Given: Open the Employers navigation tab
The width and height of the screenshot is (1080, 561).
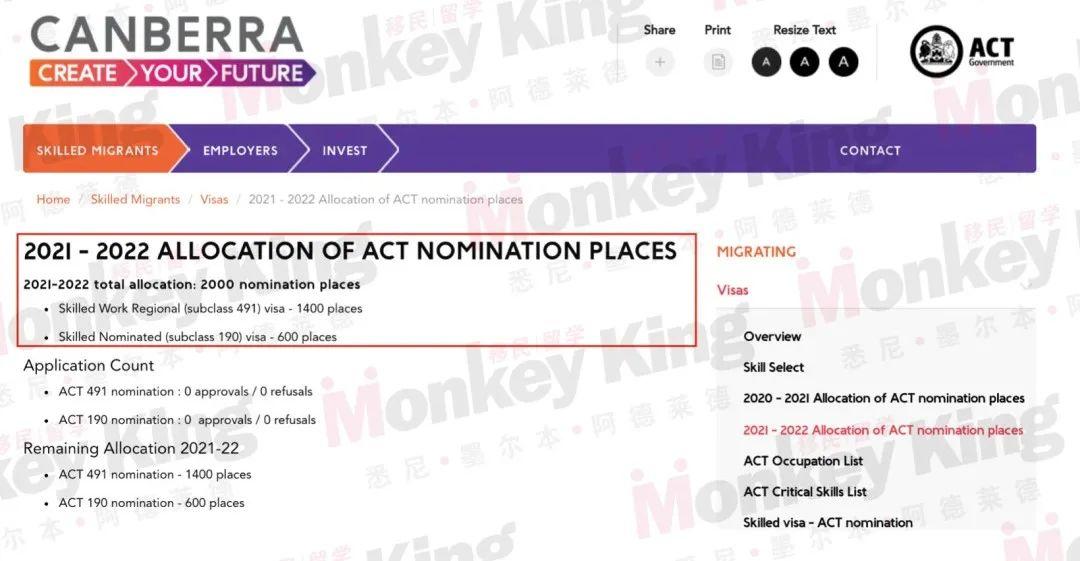Looking at the screenshot, I should tap(240, 150).
